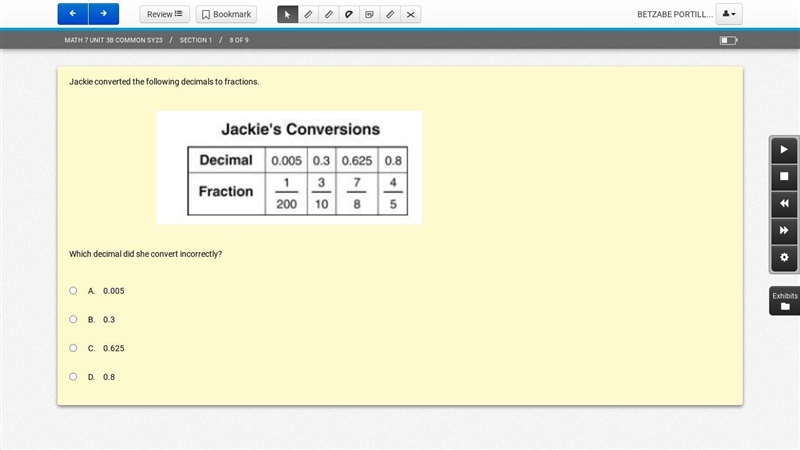This screenshot has width=800, height=450.
Task: Click the progress indicator in the gray bar
Action: click(x=729, y=40)
